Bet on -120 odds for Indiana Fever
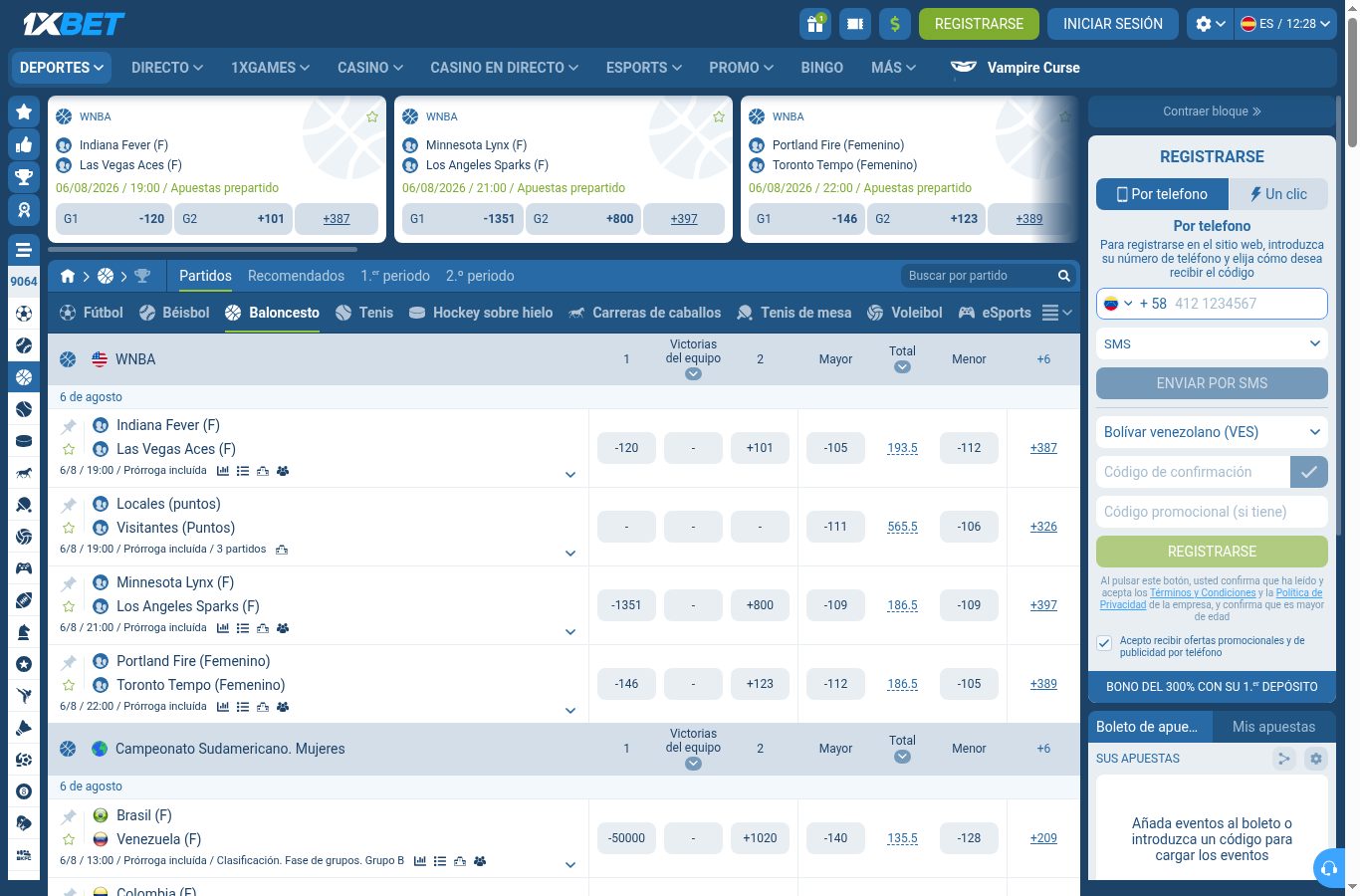Image resolution: width=1360 pixels, height=896 pixels. 626,448
